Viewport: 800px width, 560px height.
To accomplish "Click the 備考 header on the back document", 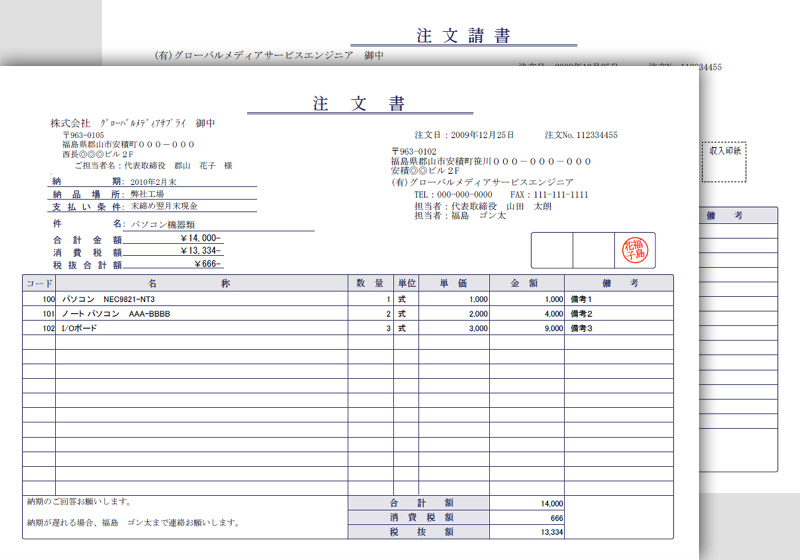I will coord(724,216).
